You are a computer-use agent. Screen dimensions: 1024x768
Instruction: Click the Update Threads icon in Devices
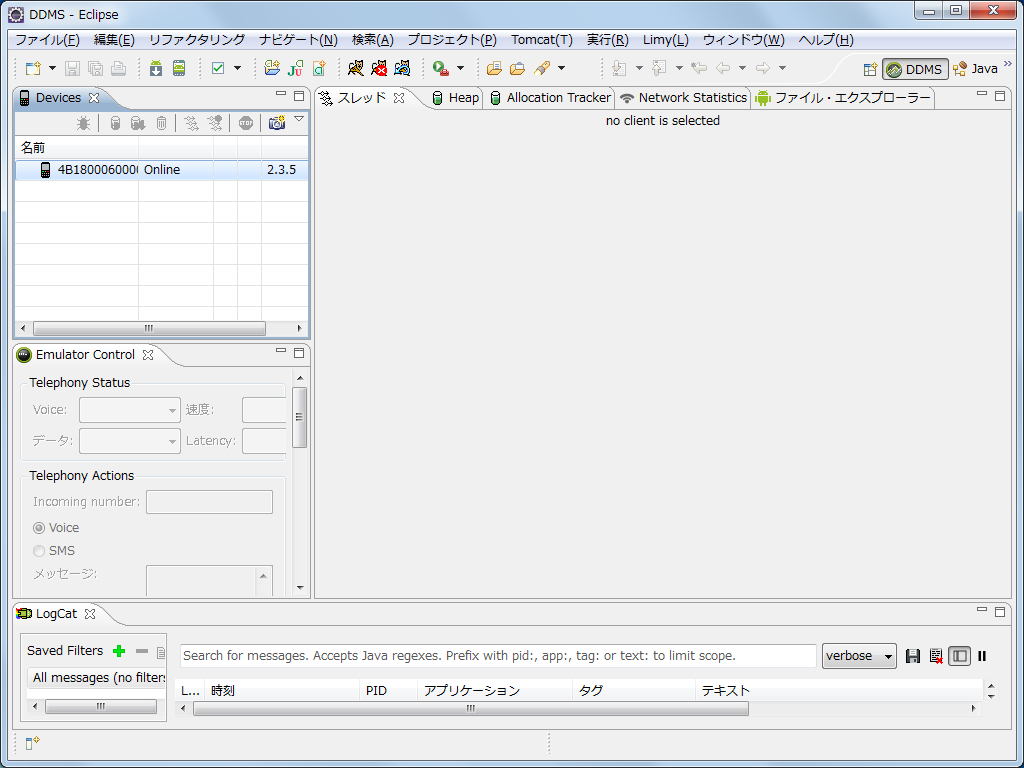coord(191,123)
